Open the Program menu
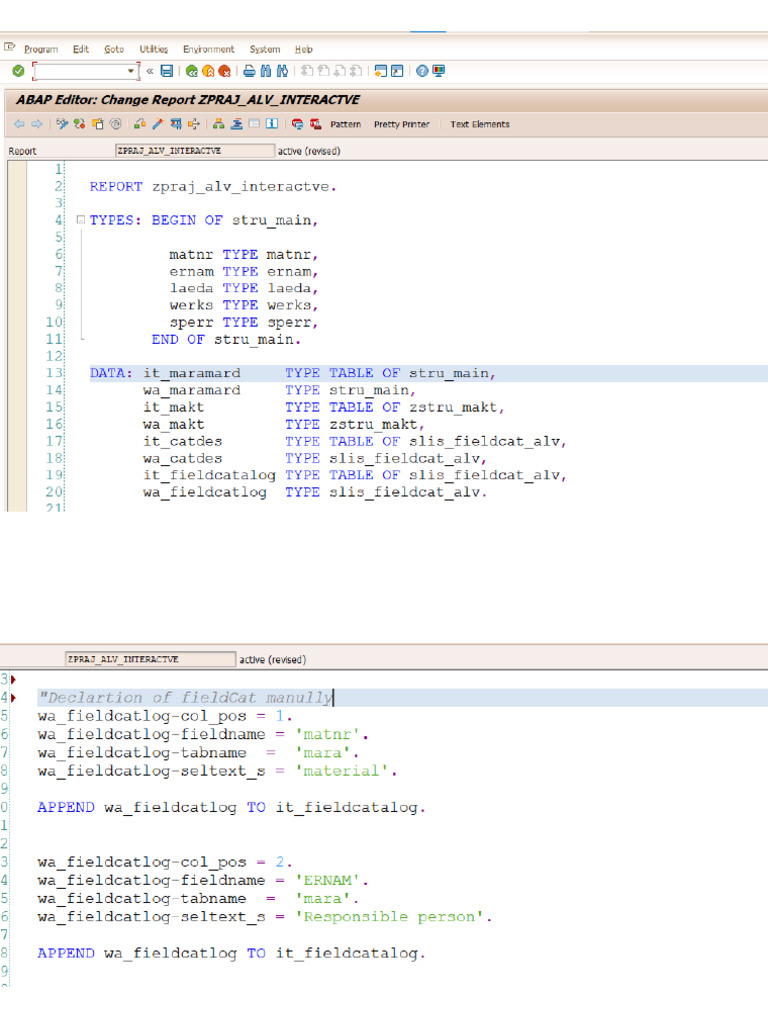The width and height of the screenshot is (768, 1024). click(x=41, y=49)
